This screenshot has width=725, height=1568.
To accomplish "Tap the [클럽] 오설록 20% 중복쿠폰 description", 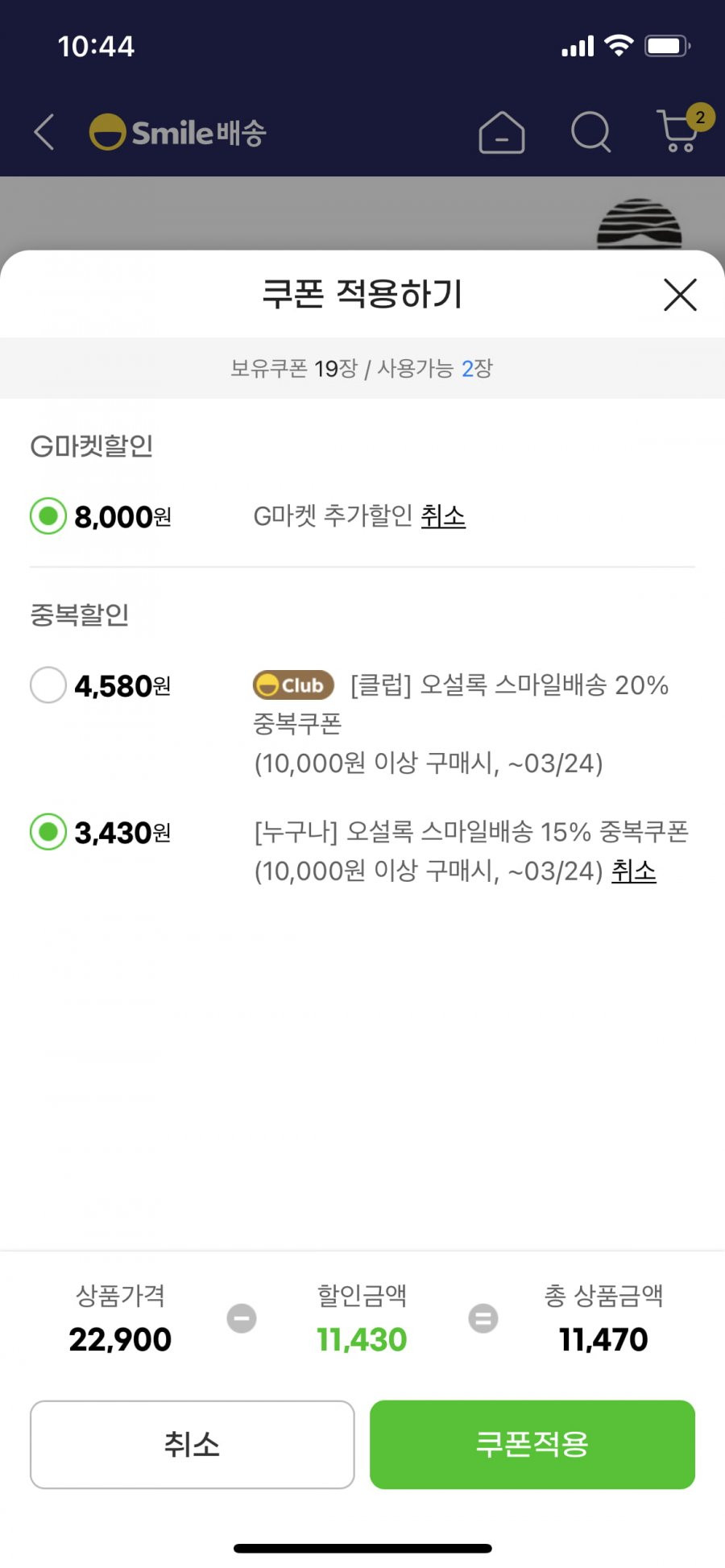I will (x=461, y=723).
